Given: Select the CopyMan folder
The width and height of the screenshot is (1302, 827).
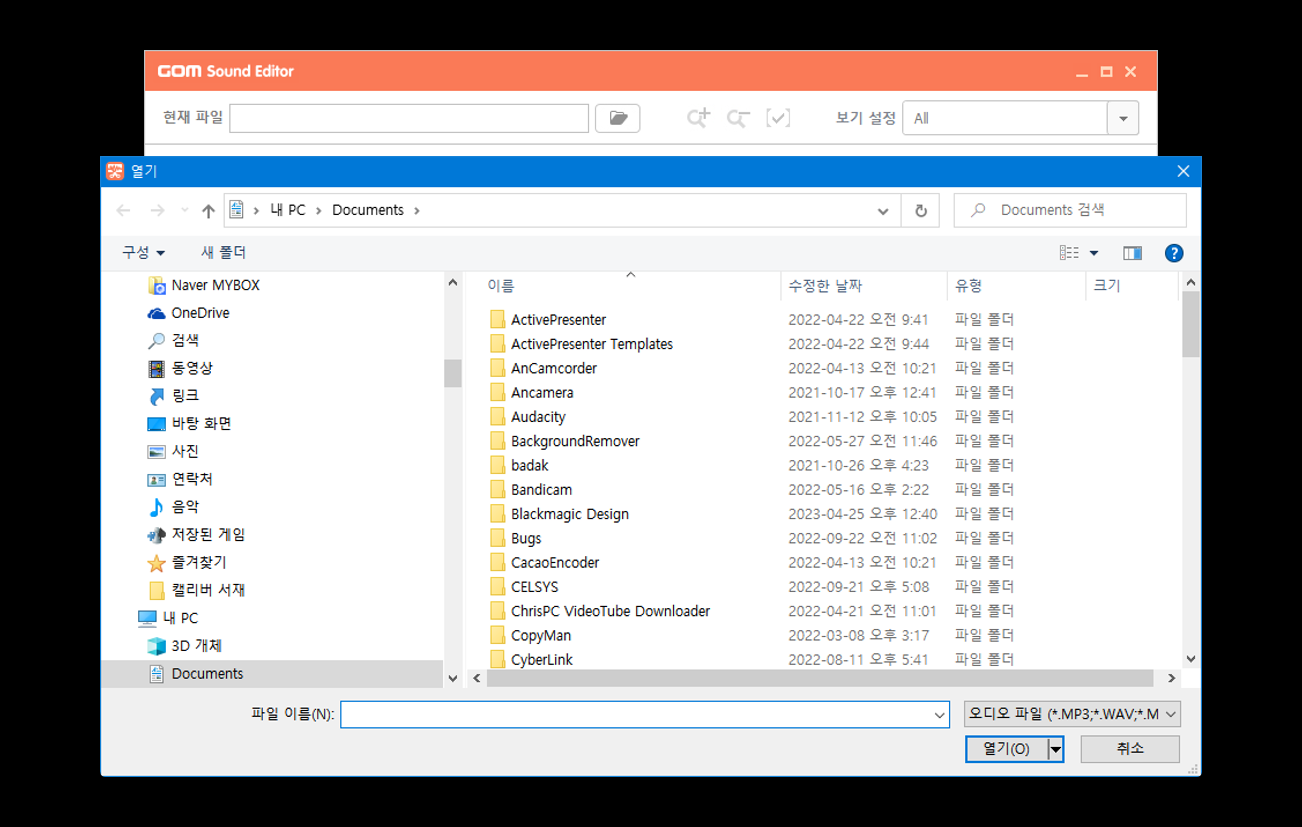Looking at the screenshot, I should [x=541, y=635].
